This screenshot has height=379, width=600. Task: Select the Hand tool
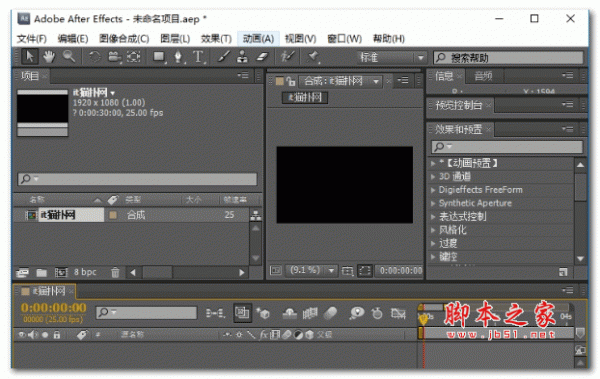coord(49,57)
